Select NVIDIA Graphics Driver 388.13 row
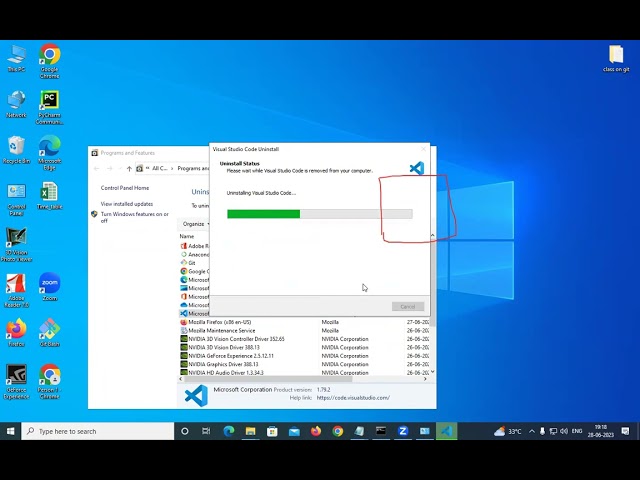This screenshot has height=480, width=640. [304, 364]
